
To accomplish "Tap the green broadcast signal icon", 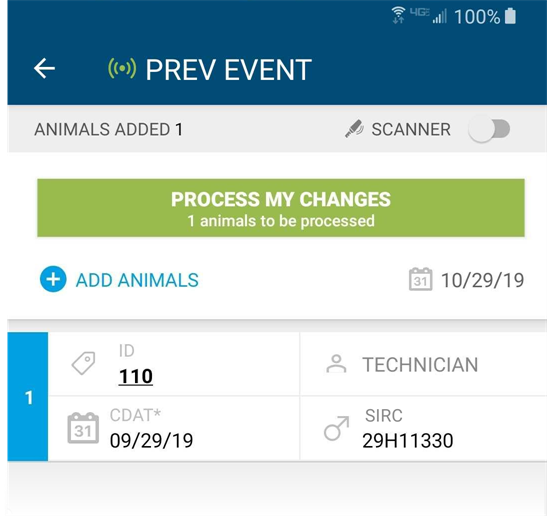I will point(122,68).
